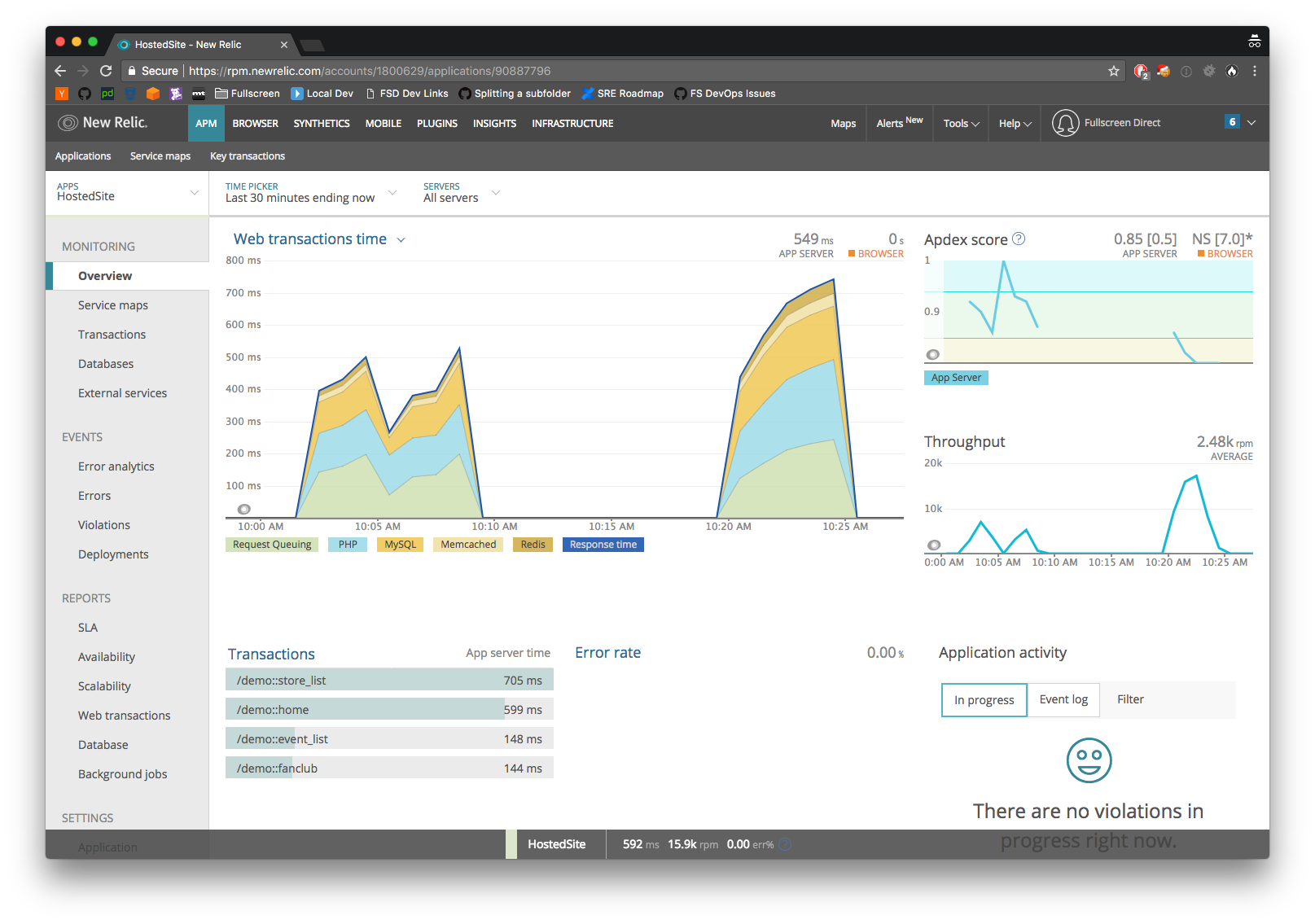The height and width of the screenshot is (924, 1315).
Task: Open the Fullscreen Direct notifications bell
Action: (1064, 123)
